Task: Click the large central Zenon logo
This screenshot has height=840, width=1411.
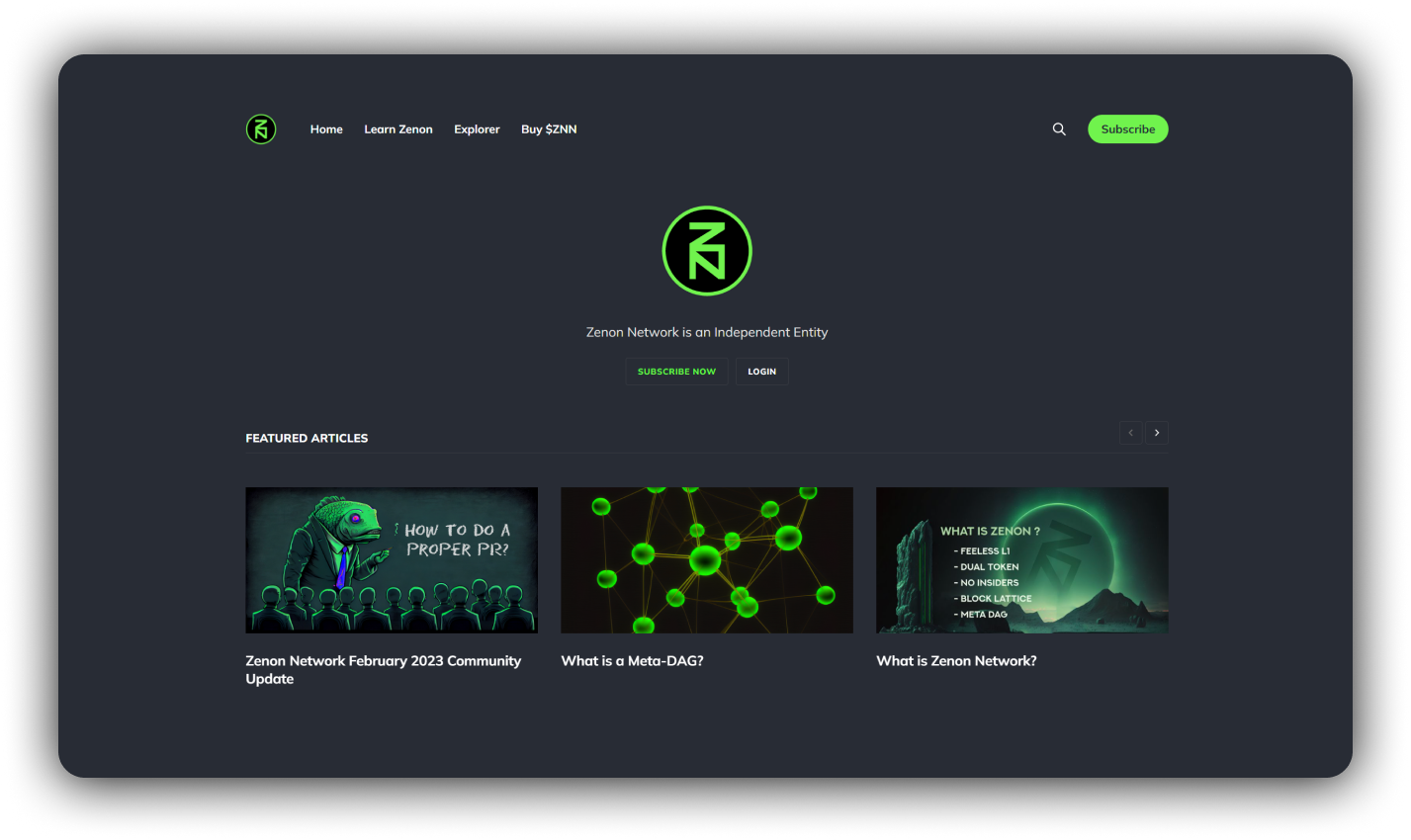Action: click(x=707, y=251)
